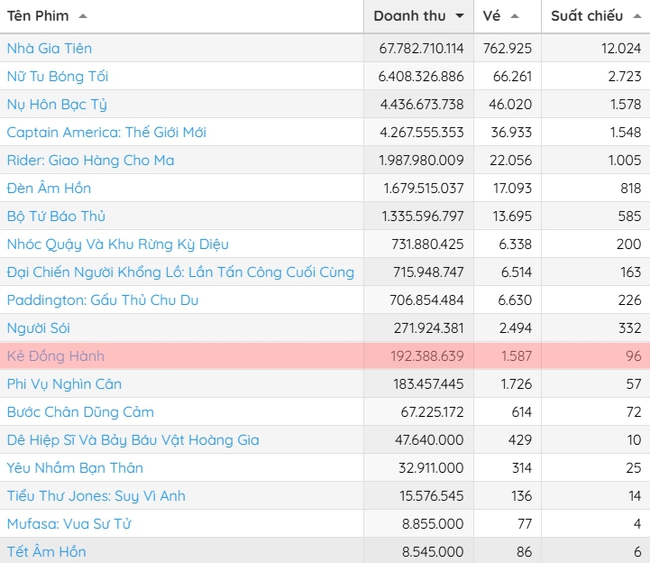The image size is (650, 563).
Task: Open the Nhà Gia Tiên movie link
Action: point(49,48)
